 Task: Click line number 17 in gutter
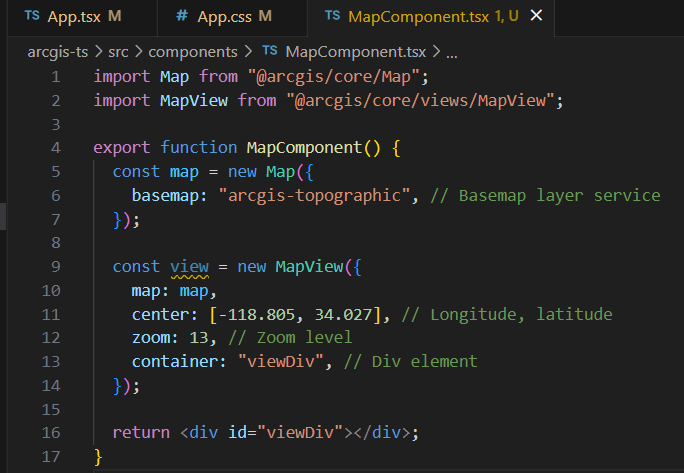[x=51, y=457]
